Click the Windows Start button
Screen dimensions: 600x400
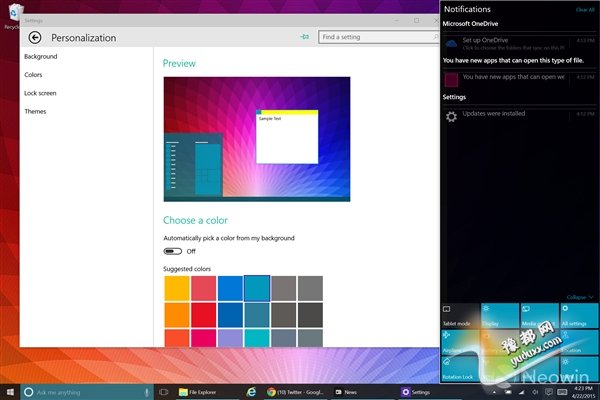click(x=9, y=392)
